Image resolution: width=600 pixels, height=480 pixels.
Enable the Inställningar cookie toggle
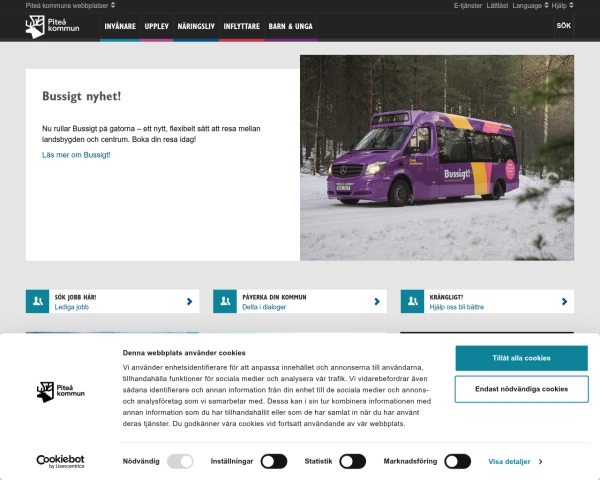point(274,461)
